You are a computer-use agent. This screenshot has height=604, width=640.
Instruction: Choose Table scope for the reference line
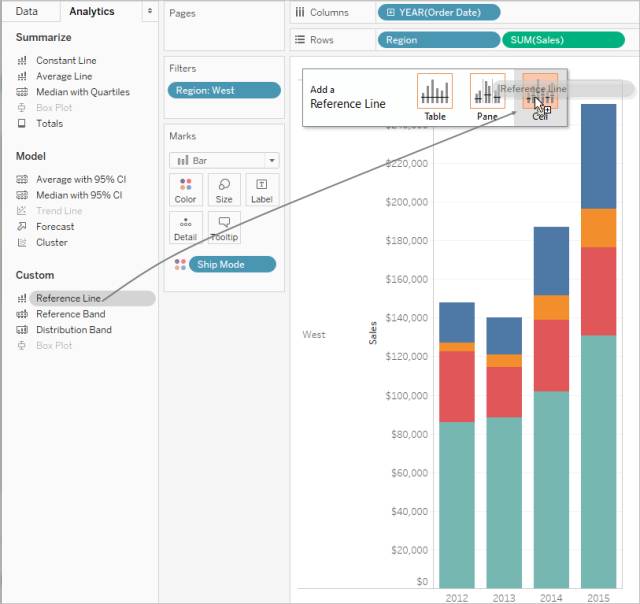(435, 97)
